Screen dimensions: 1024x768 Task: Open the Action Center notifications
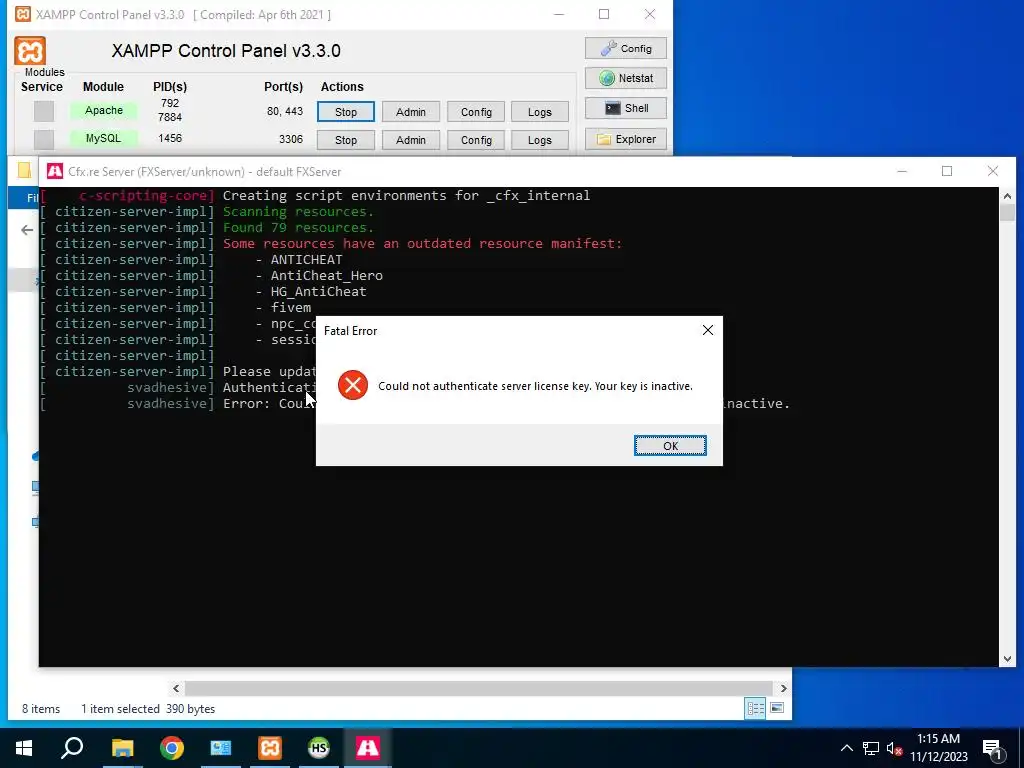(991, 748)
